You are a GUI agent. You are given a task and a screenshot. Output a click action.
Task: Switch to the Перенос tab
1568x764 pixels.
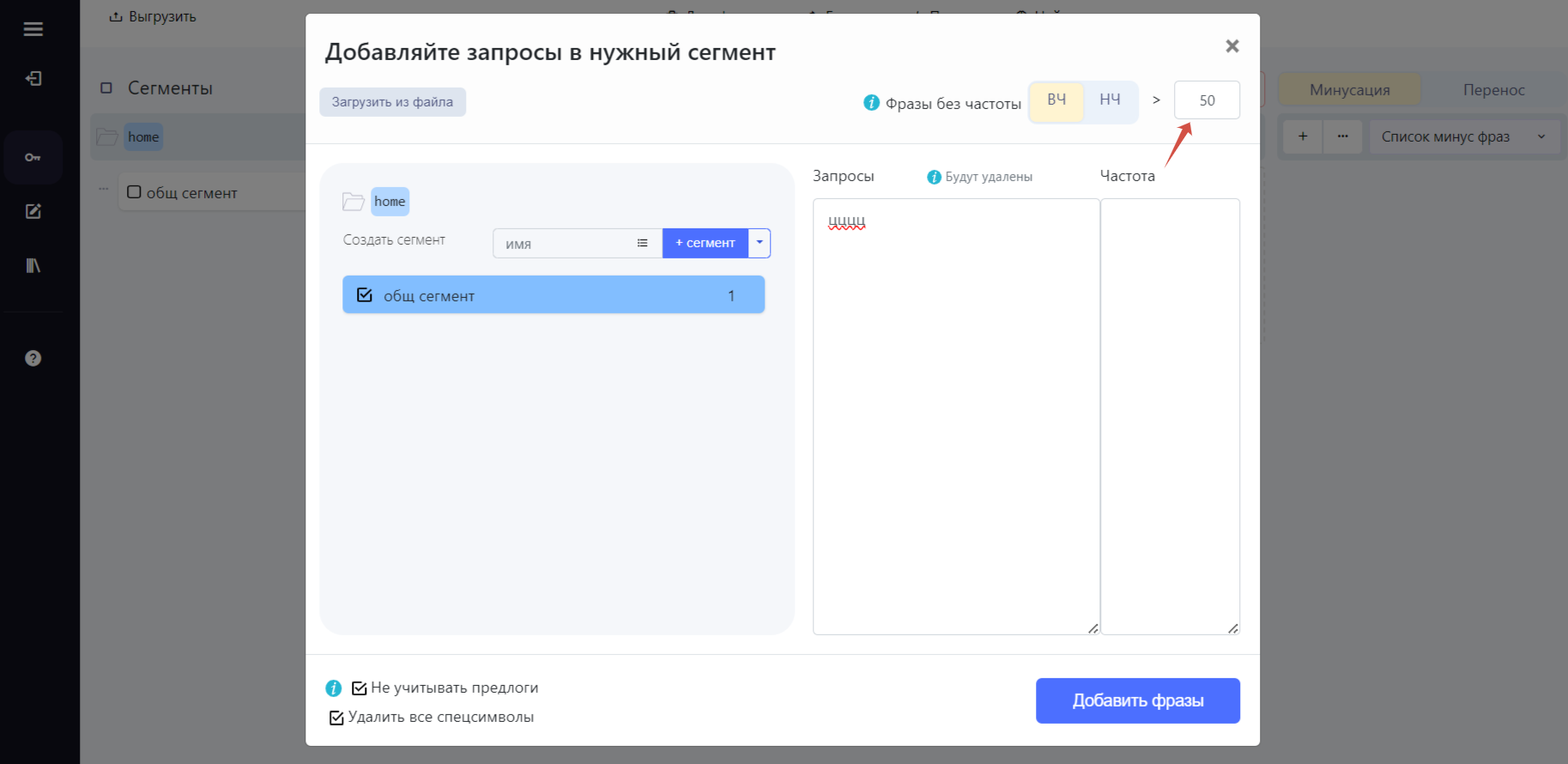point(1494,90)
